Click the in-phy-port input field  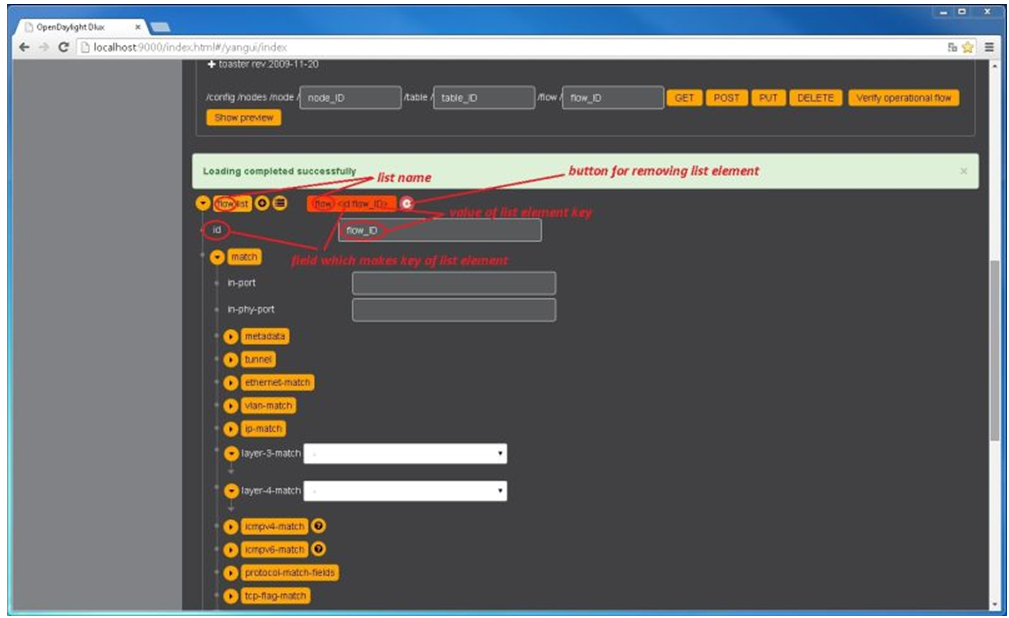454,310
